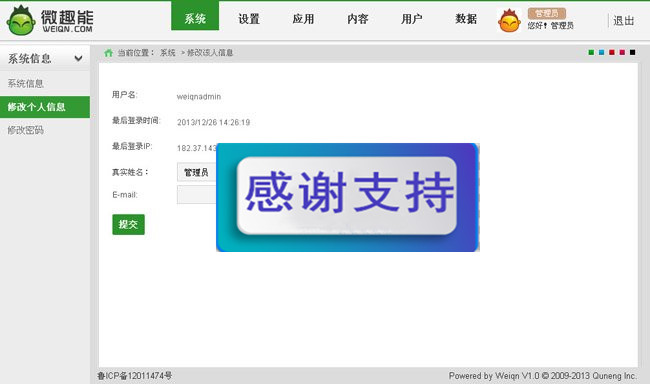The height and width of the screenshot is (384, 650).
Task: Open the 数据 tab
Action: pyautogui.click(x=466, y=19)
